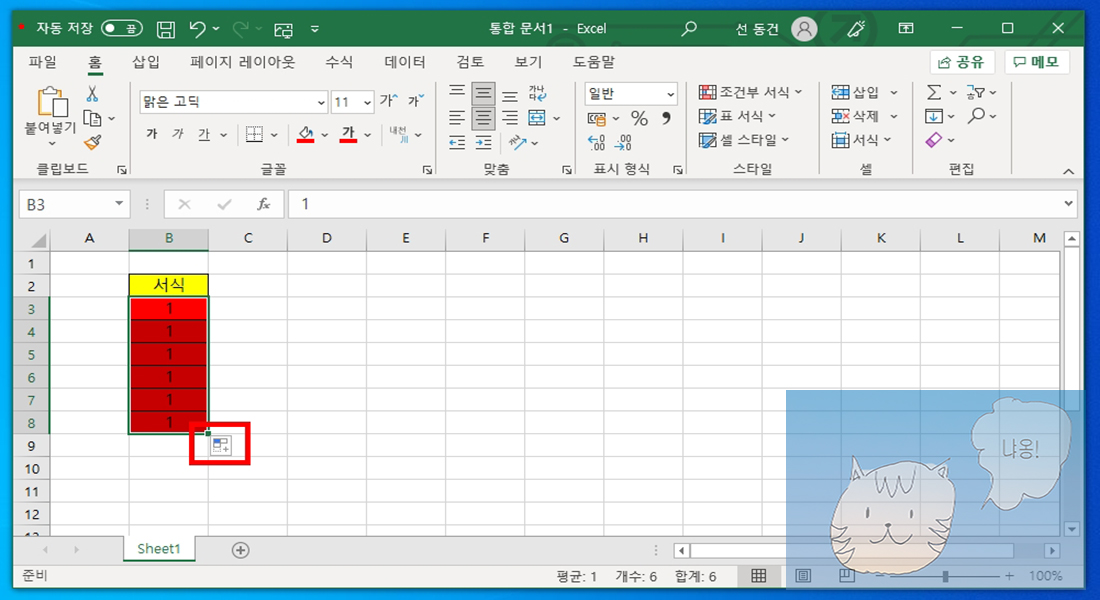The height and width of the screenshot is (600, 1100).
Task: Click the Merge and Center icon
Action: point(537,118)
